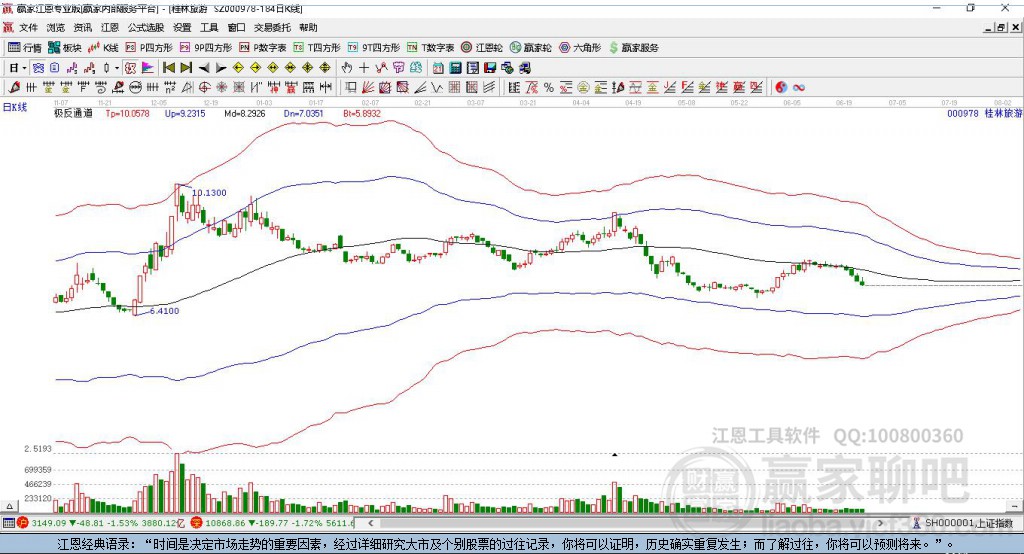The width and height of the screenshot is (1024, 554).
Task: Open the P数字表 tool
Action: click(263, 48)
